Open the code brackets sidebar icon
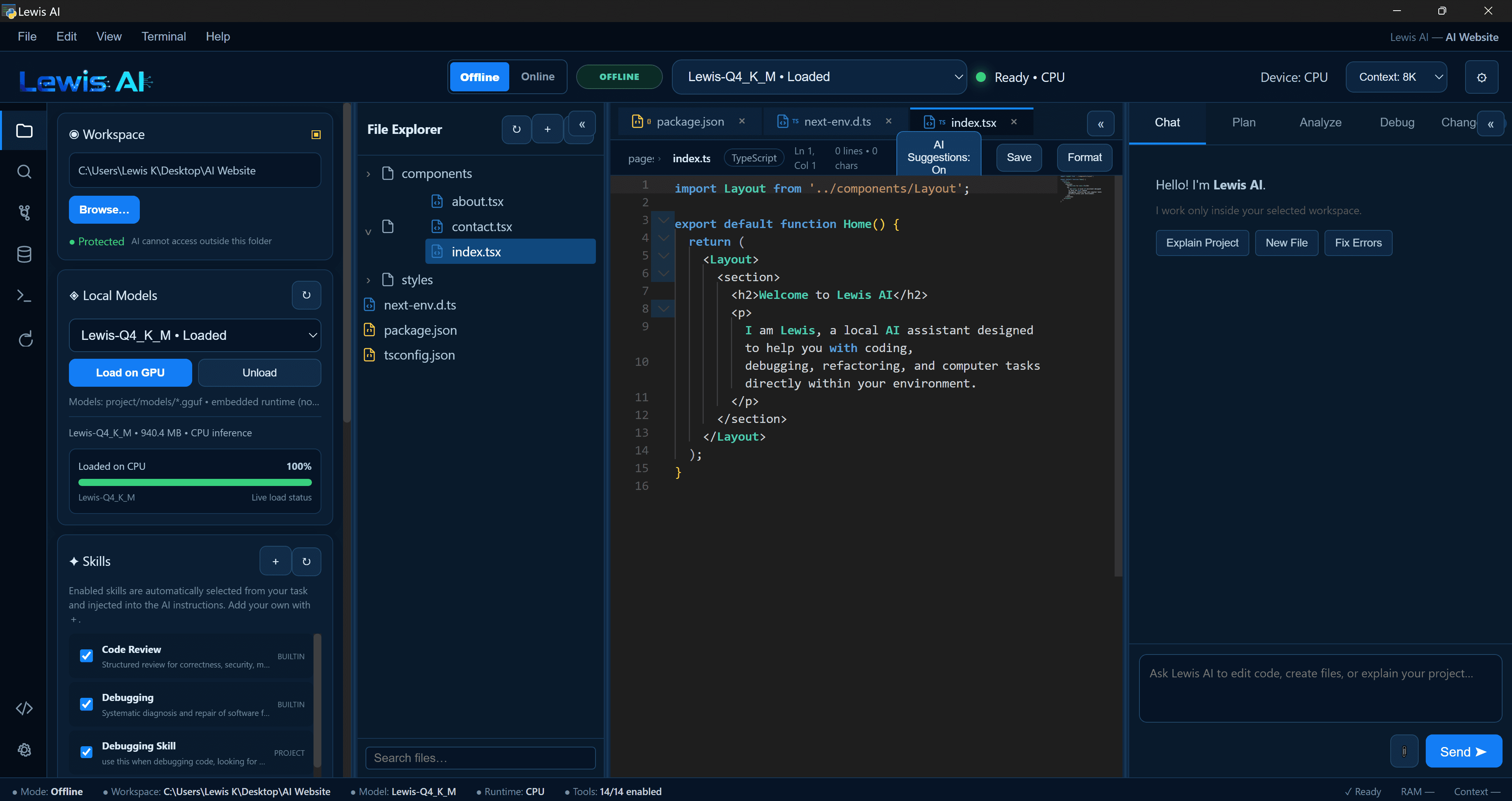Screen dimensions: 1512x801 click(x=24, y=708)
